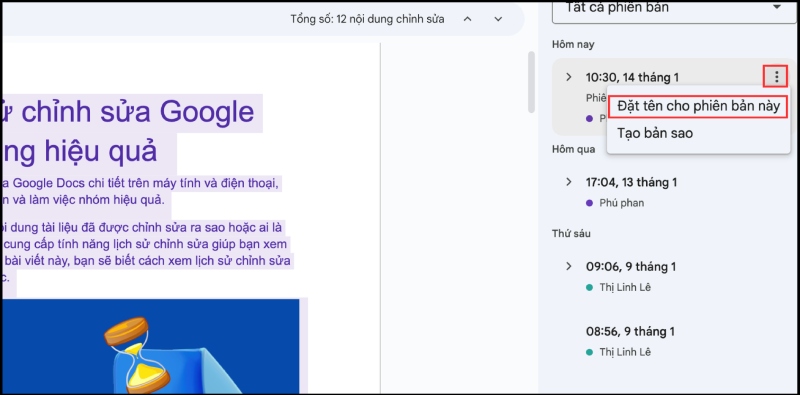This screenshot has width=800, height=395.
Task: Click the 'Tổng số: 12 nội dung chỉnh sửa' text
Action: (x=367, y=19)
